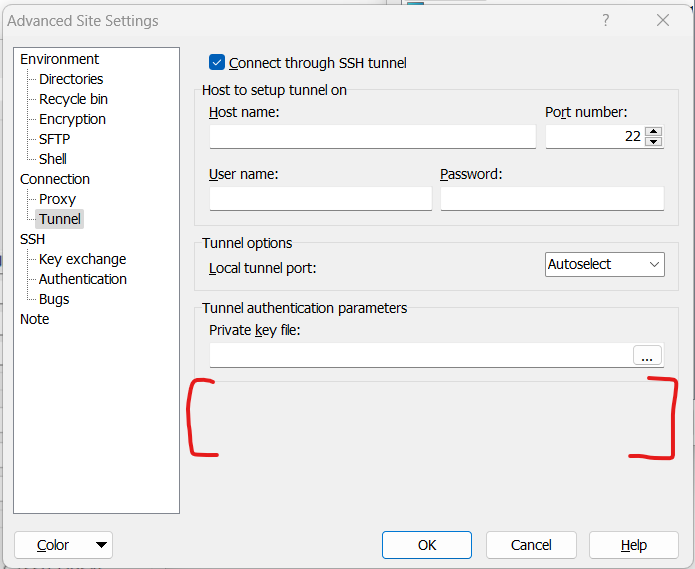Toggle Connect through SSH tunnel checkbox
Screen dimensions: 695x569
click(217, 63)
